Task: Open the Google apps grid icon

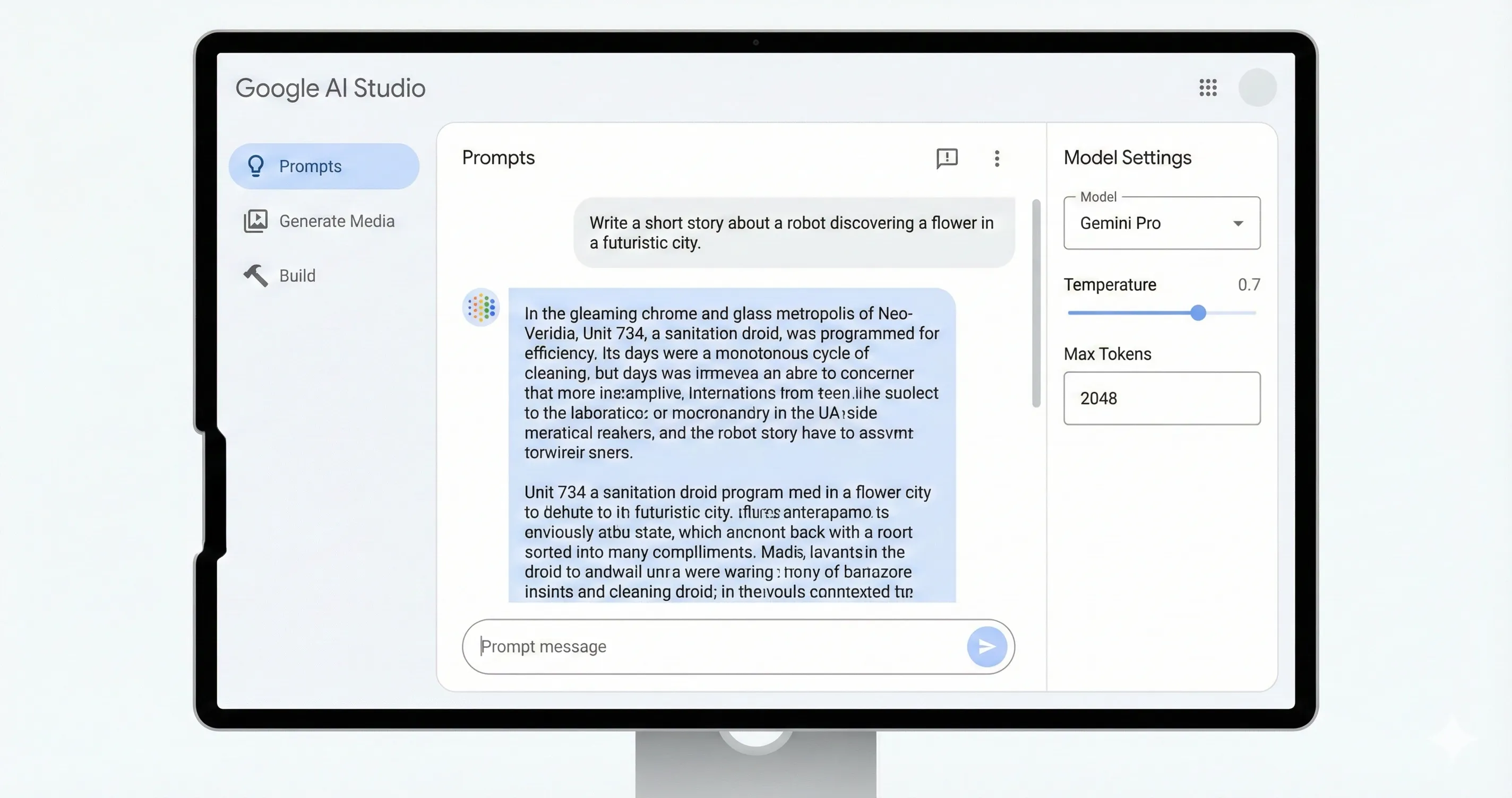Action: tap(1207, 88)
